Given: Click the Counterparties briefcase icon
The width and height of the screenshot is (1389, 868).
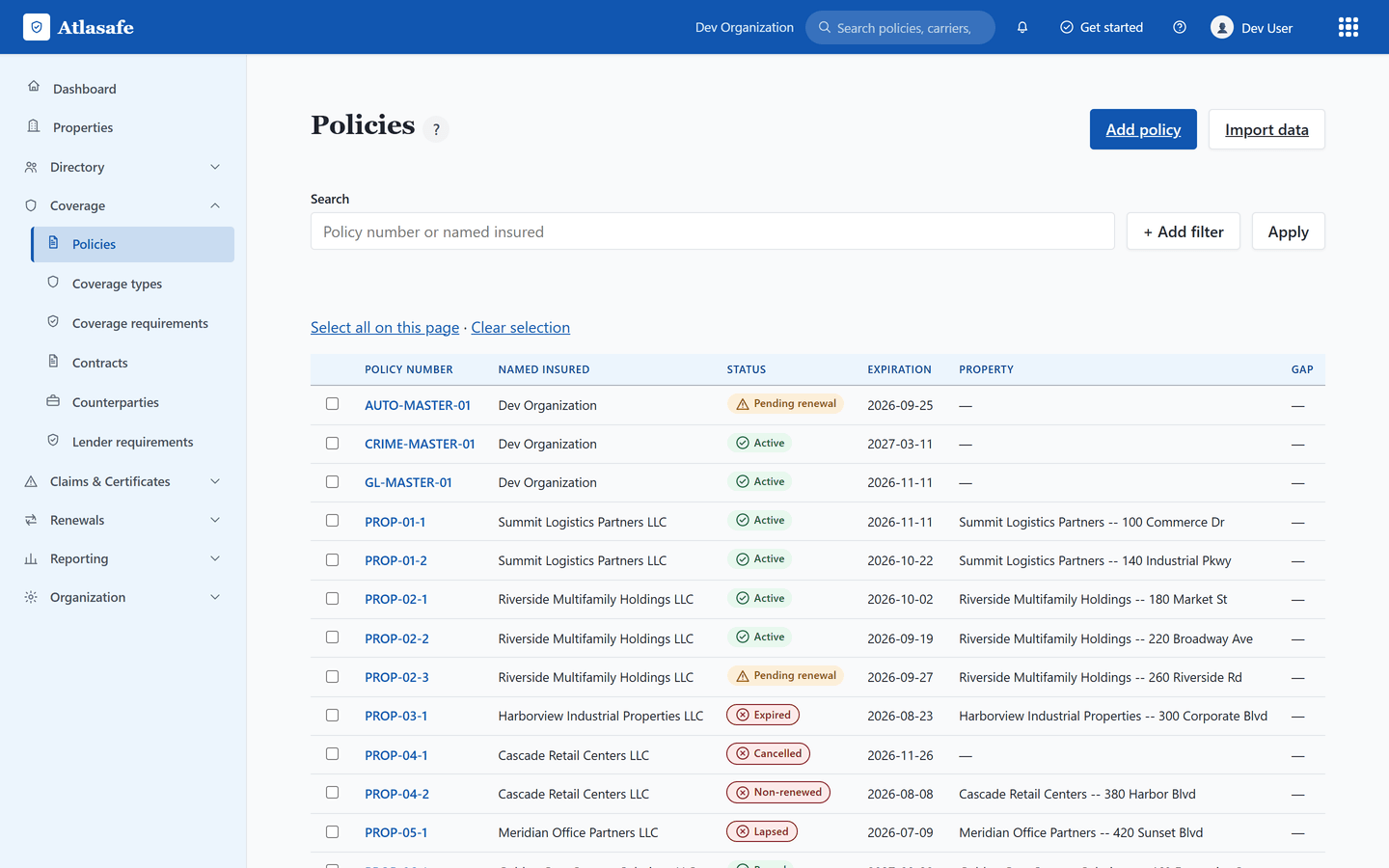Looking at the screenshot, I should tap(53, 401).
